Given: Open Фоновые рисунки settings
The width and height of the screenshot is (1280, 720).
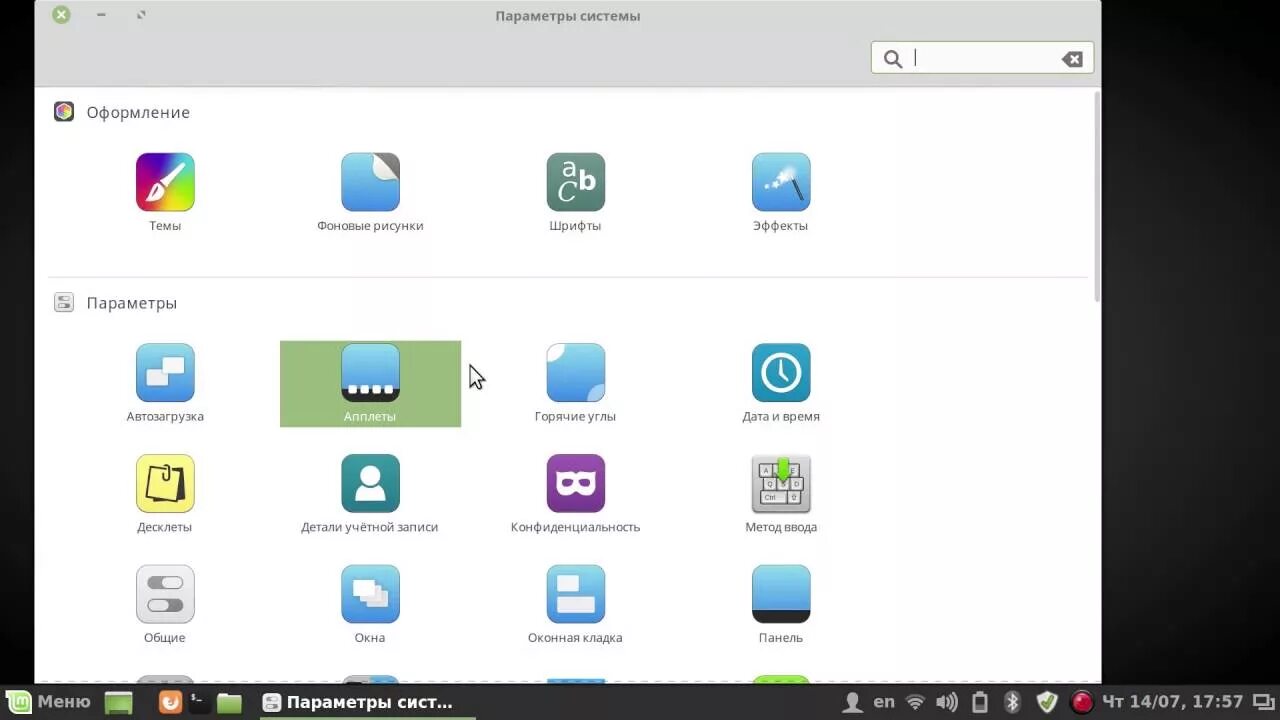Looking at the screenshot, I should click(x=370, y=182).
